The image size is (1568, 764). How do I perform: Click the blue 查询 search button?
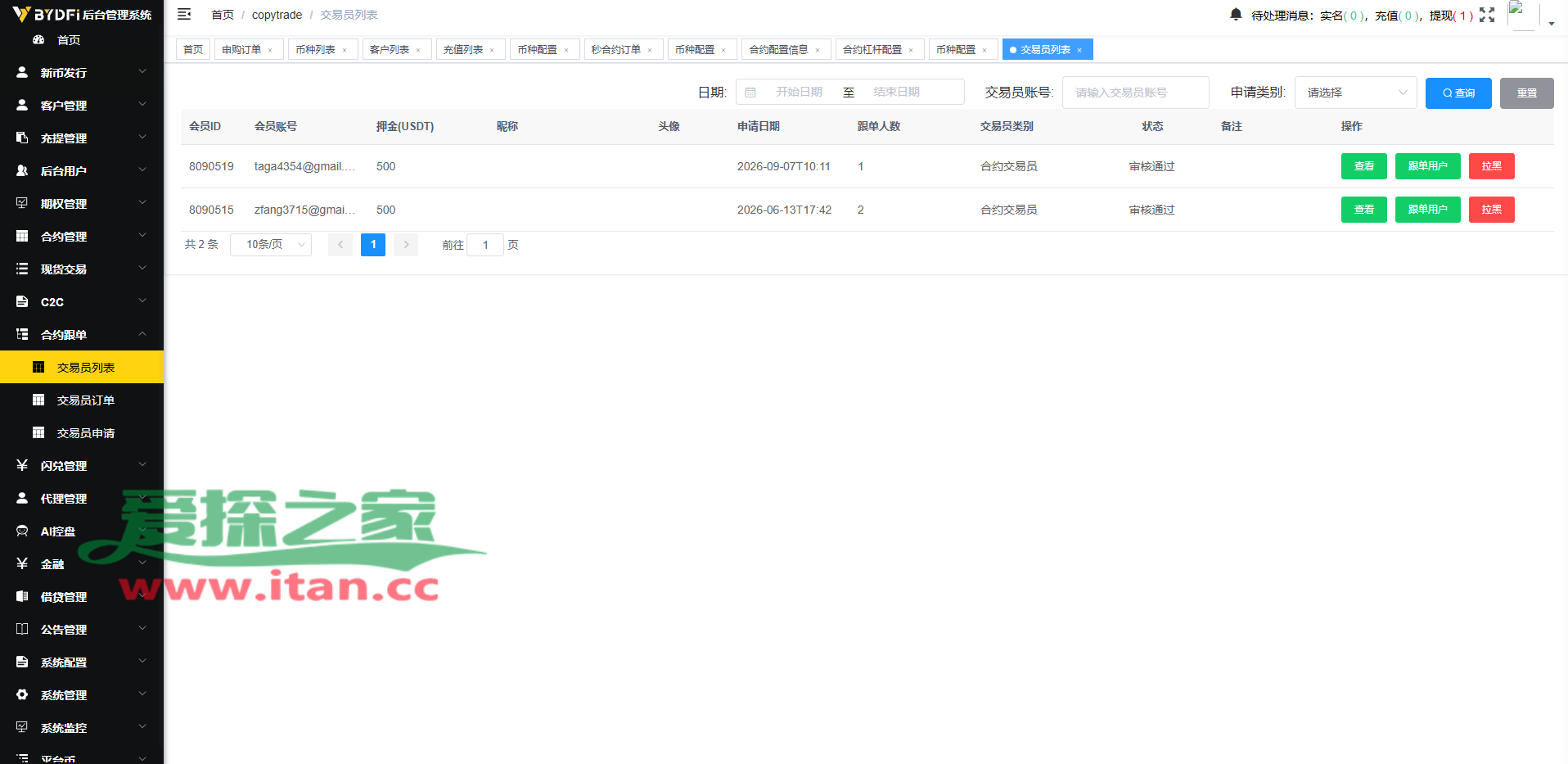click(x=1458, y=93)
